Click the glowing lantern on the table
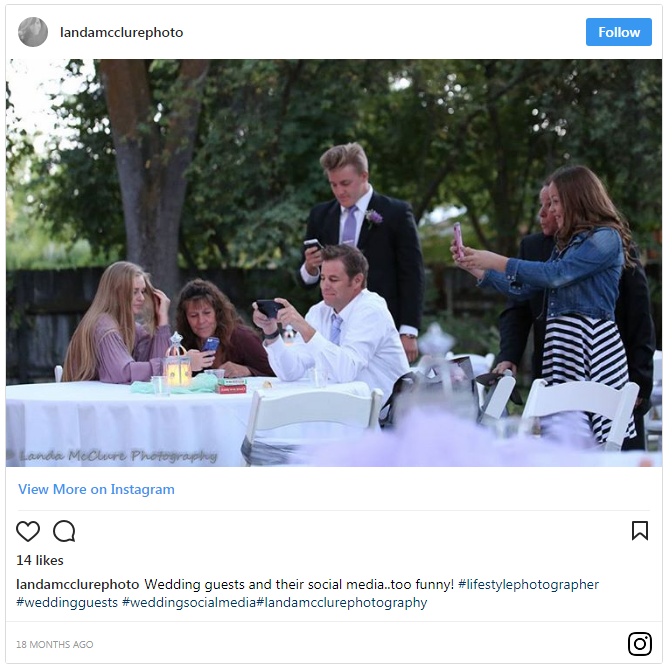This screenshot has height=669, width=668. click(x=178, y=369)
